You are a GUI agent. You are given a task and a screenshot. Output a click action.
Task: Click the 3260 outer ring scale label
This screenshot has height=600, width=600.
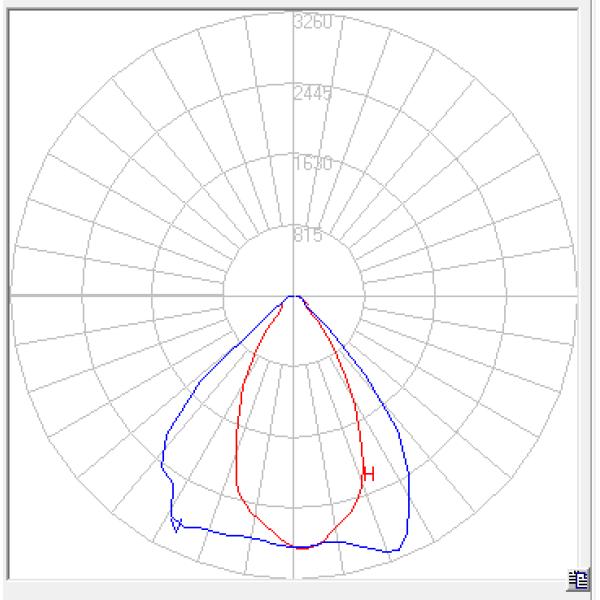tap(312, 22)
